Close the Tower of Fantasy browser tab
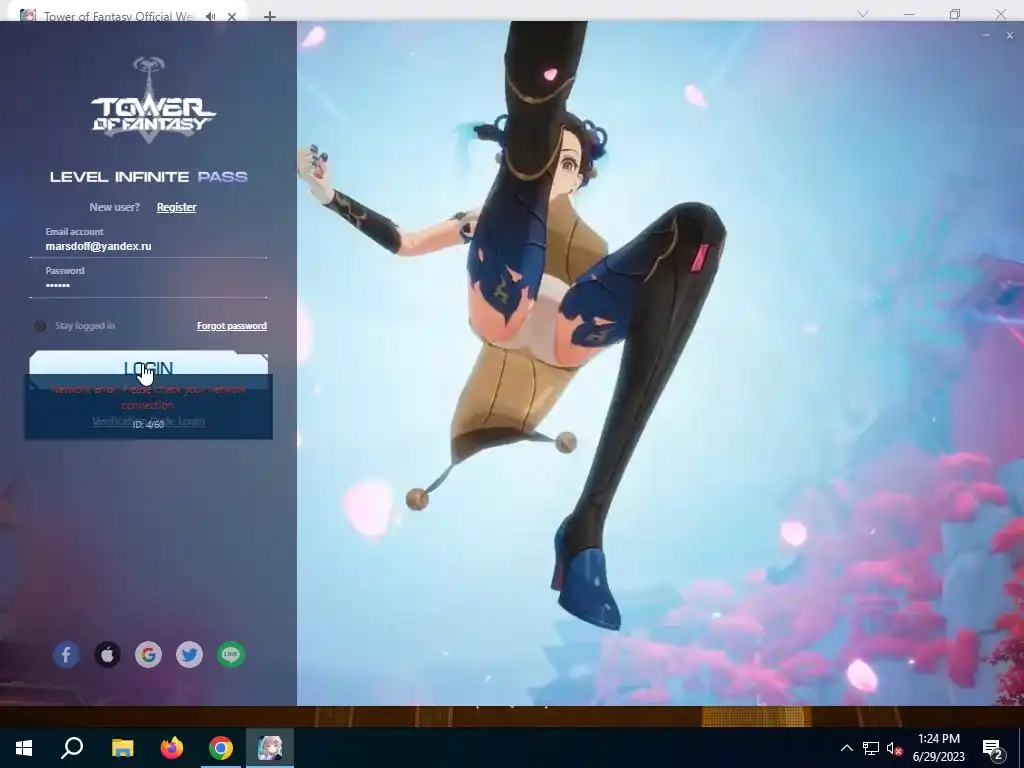 [x=232, y=16]
